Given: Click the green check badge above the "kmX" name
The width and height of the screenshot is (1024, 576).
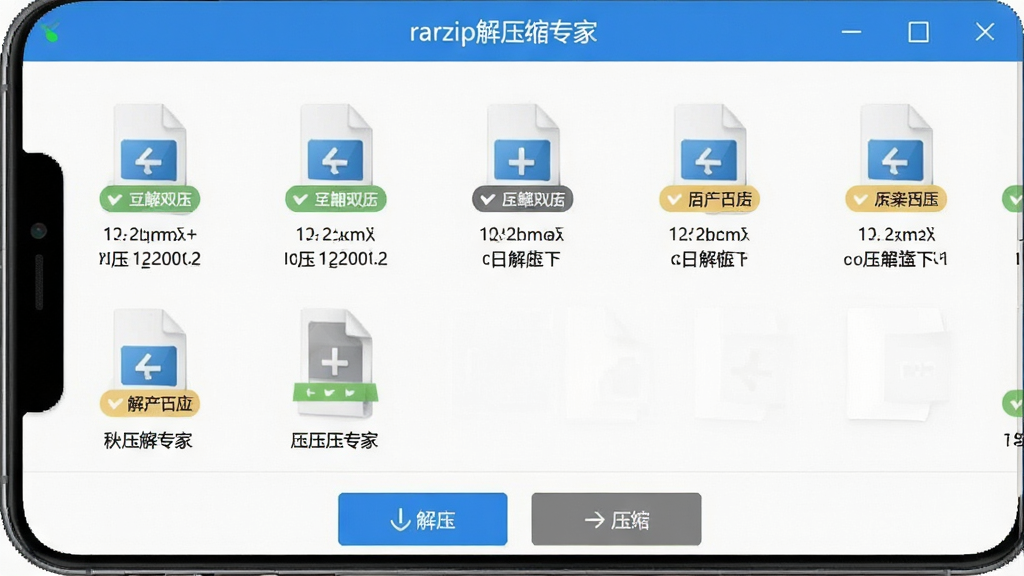Looking at the screenshot, I should (336, 199).
